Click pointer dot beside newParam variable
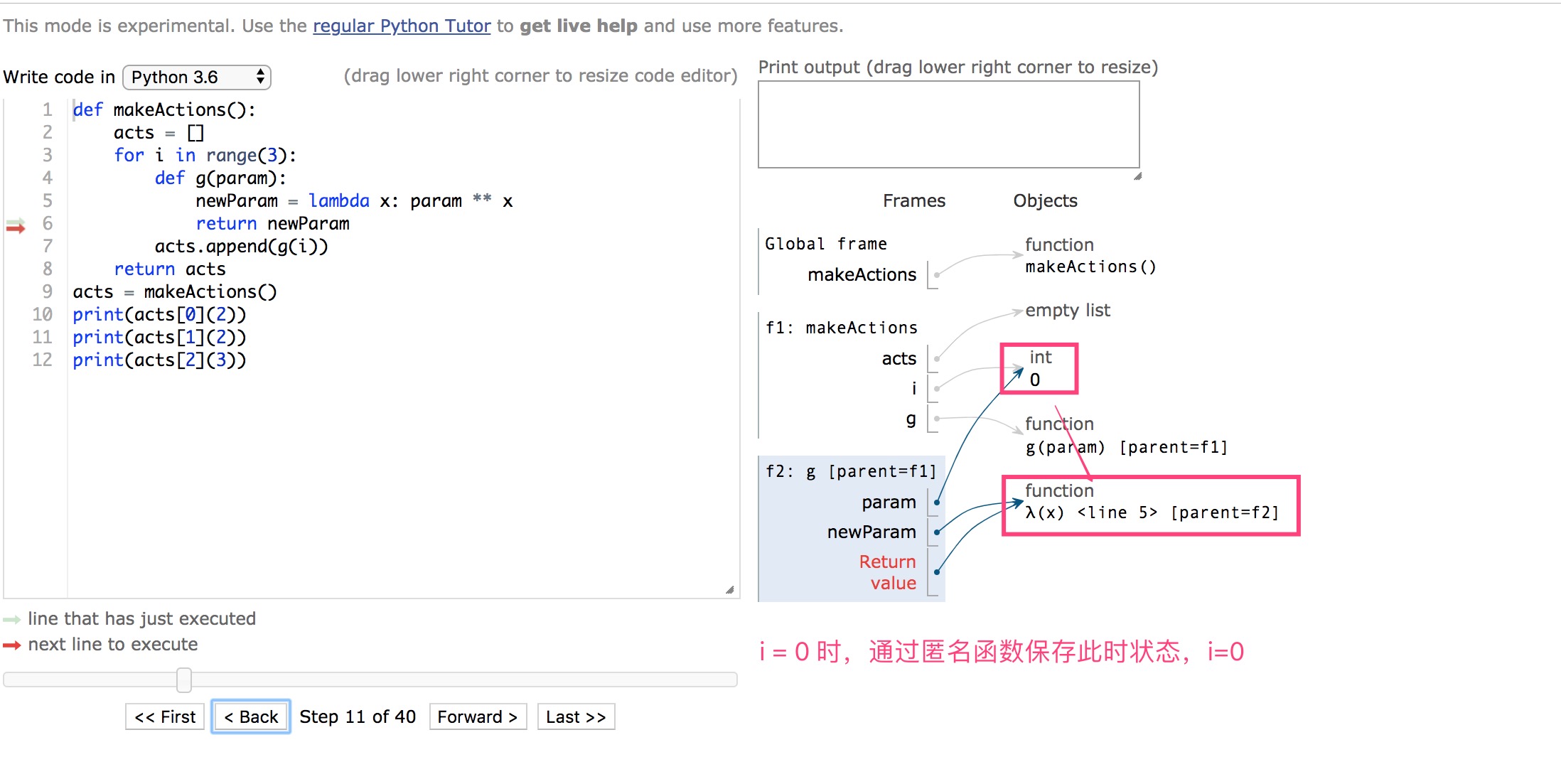This screenshot has width=1561, height=784. 937,532
